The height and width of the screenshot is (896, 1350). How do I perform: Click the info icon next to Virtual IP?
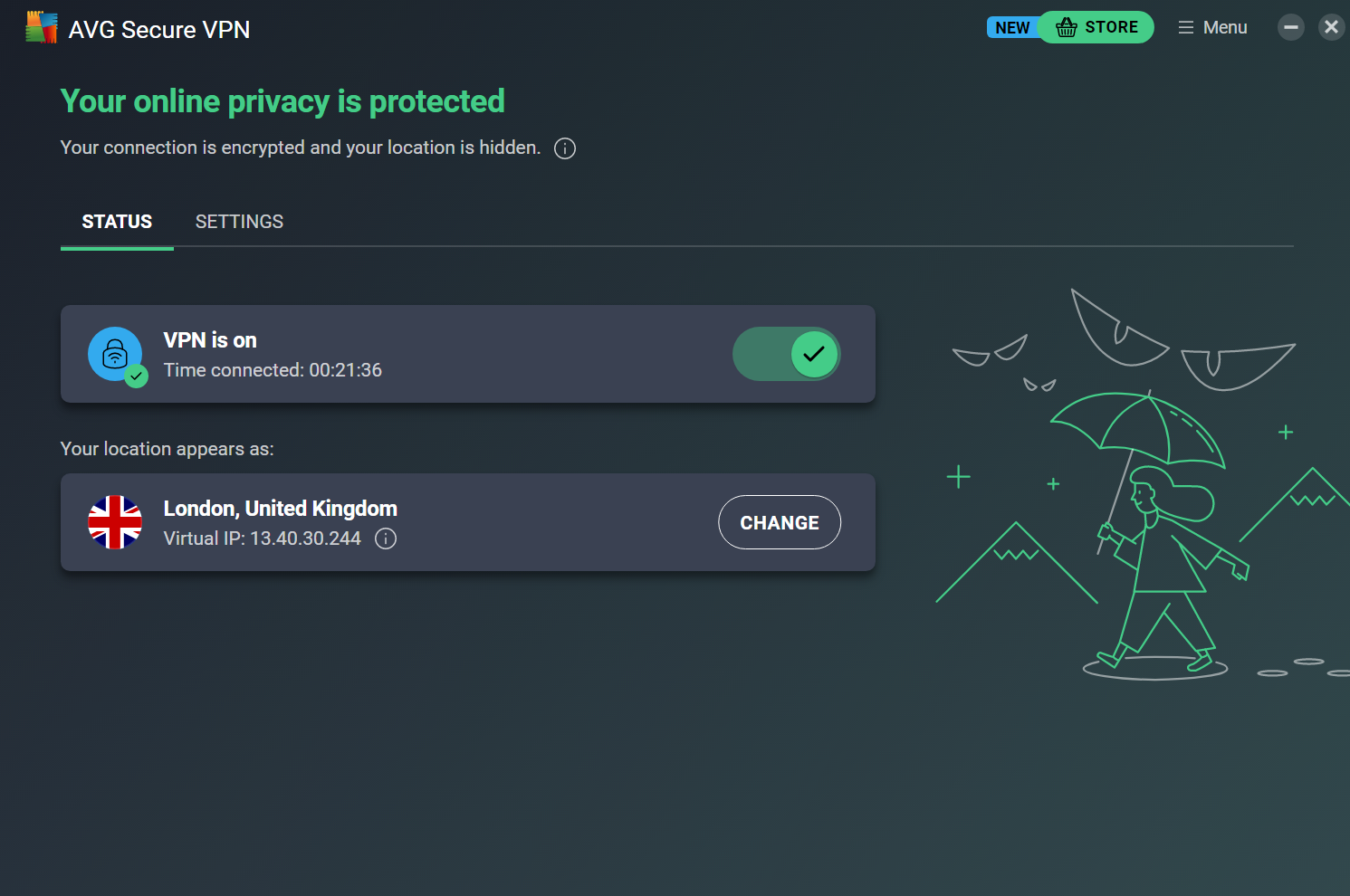[x=385, y=539]
